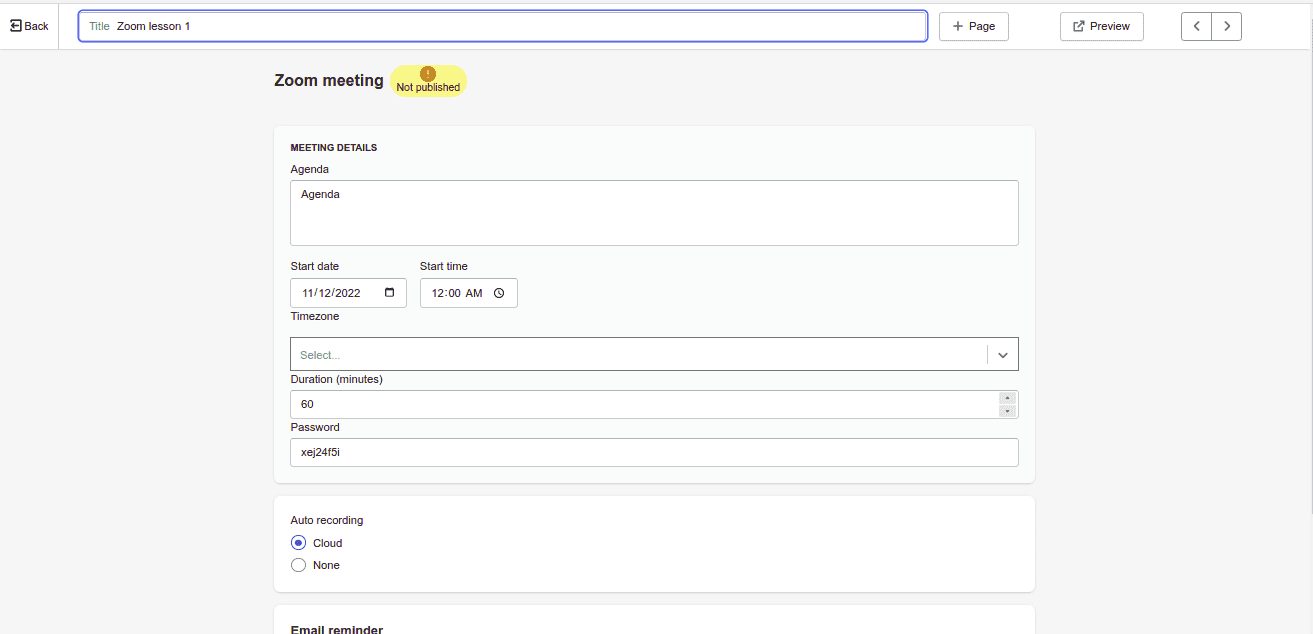This screenshot has width=1313, height=634.
Task: Decrease Duration minutes with down stepper
Action: pos(1008,411)
